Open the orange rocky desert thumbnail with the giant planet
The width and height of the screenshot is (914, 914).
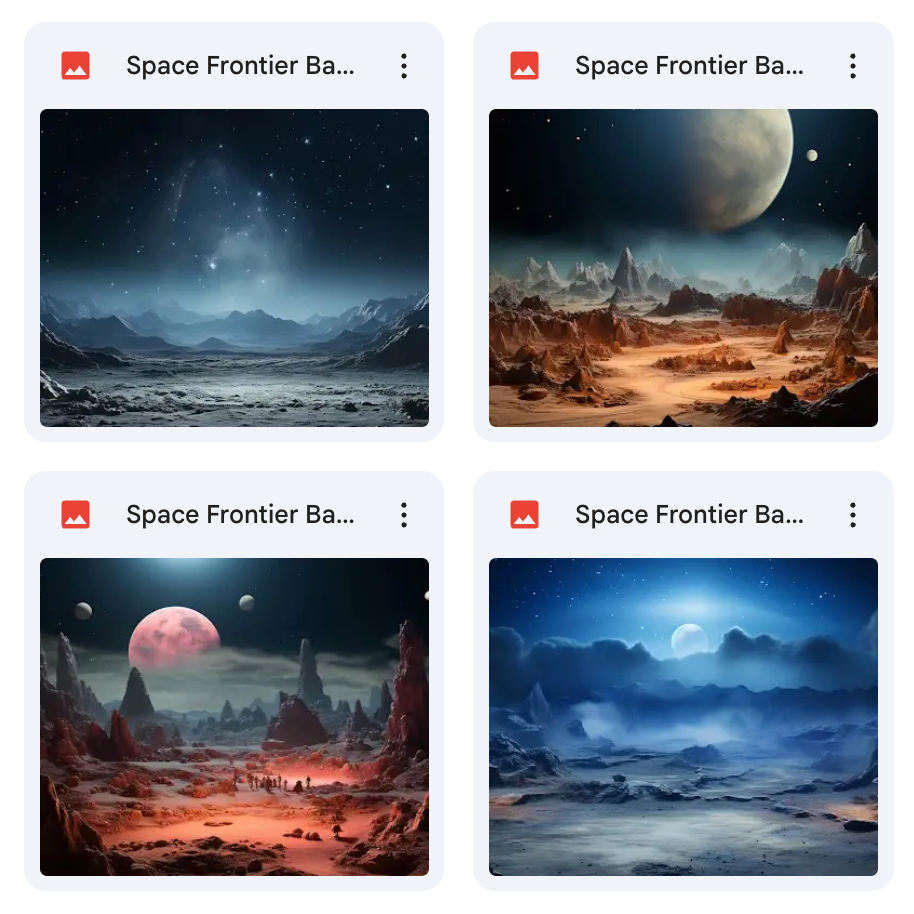(683, 268)
